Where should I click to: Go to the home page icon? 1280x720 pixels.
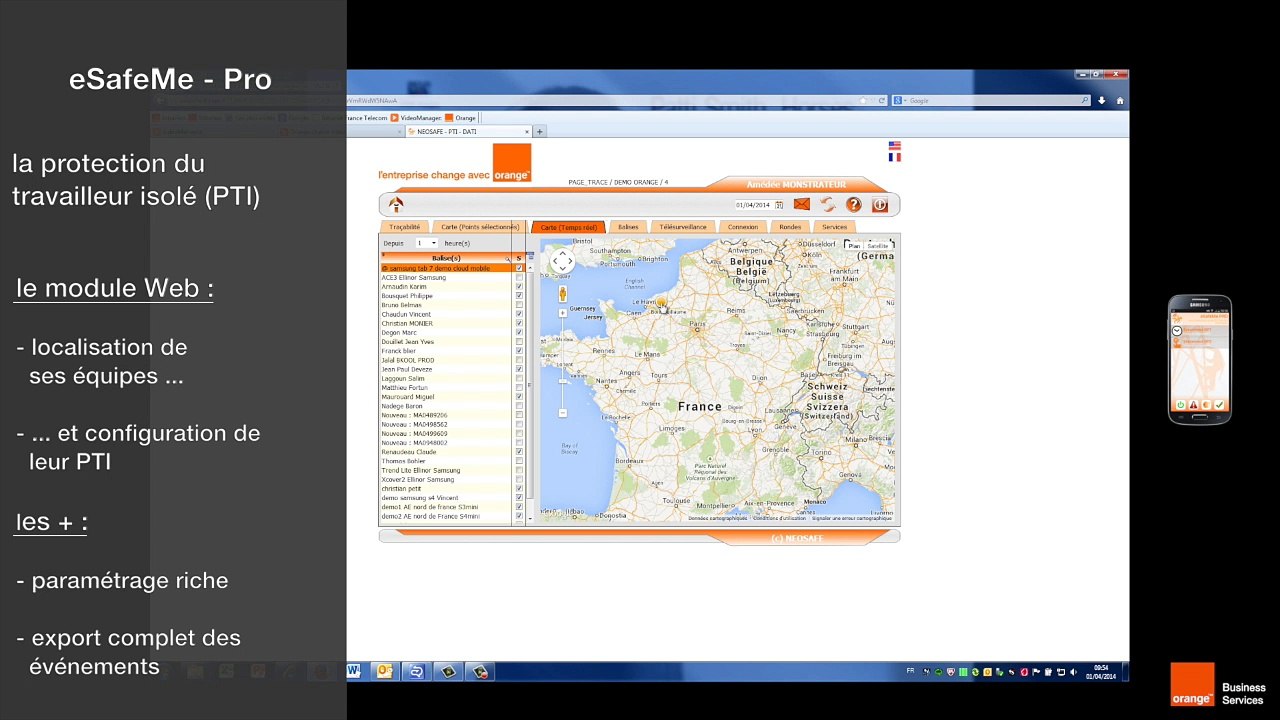pos(396,204)
